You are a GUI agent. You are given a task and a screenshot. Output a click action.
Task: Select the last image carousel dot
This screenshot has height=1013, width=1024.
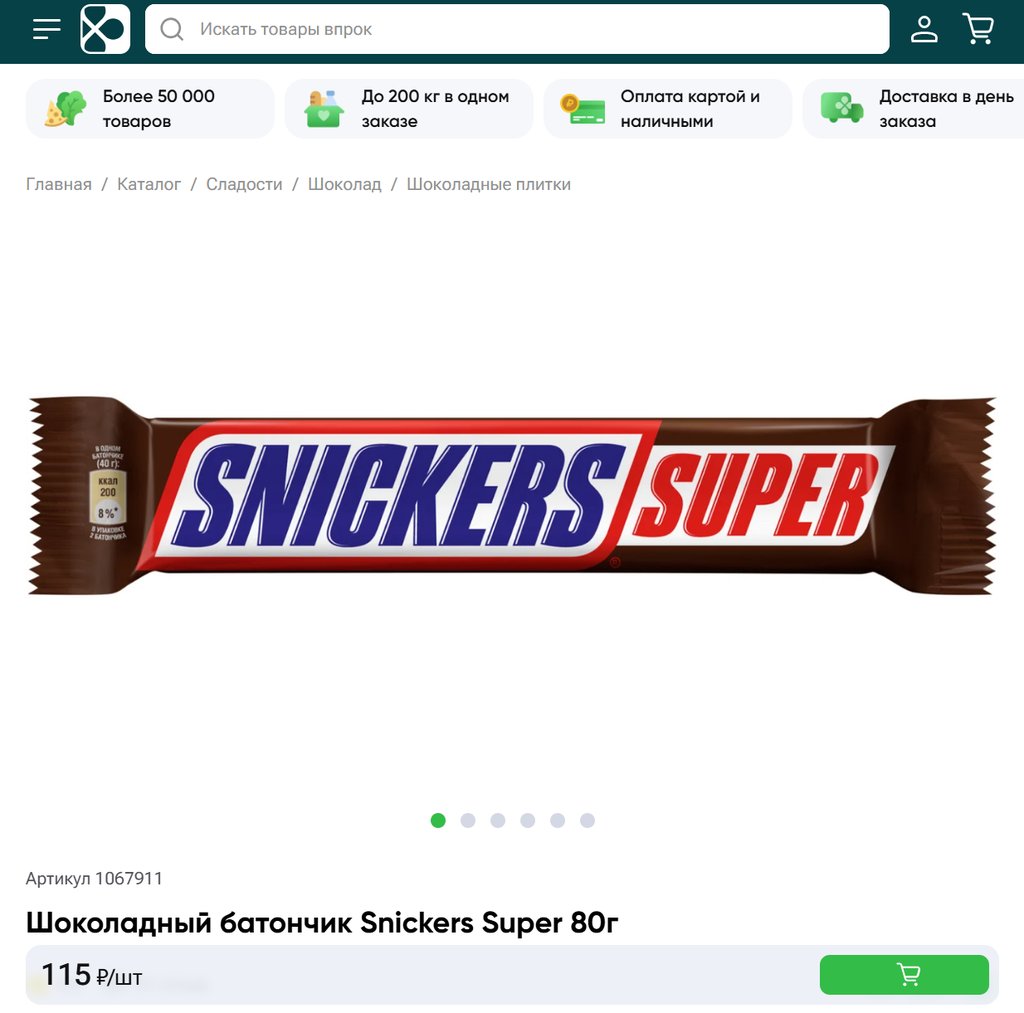pos(587,820)
